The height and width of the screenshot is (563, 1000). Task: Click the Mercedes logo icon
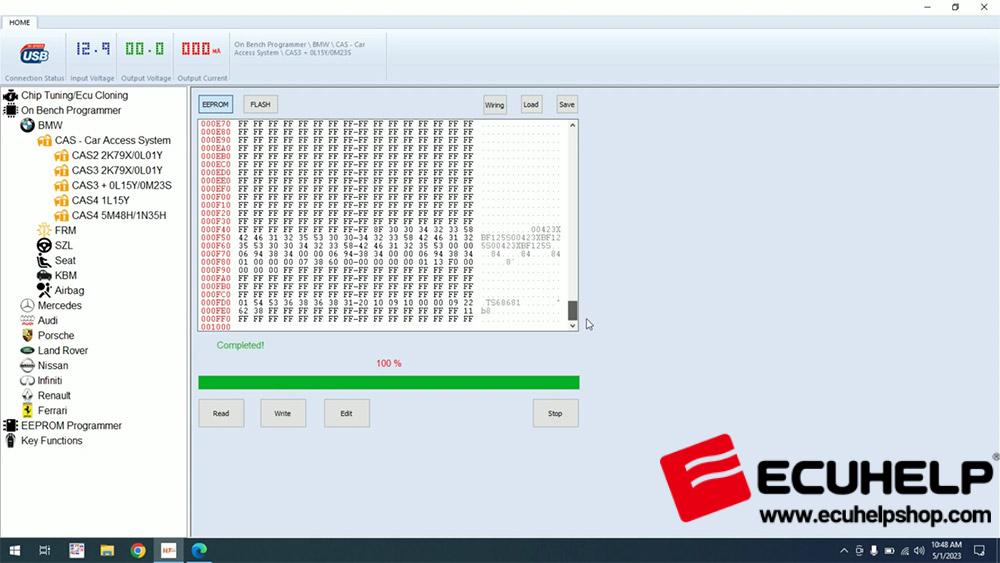(27, 305)
